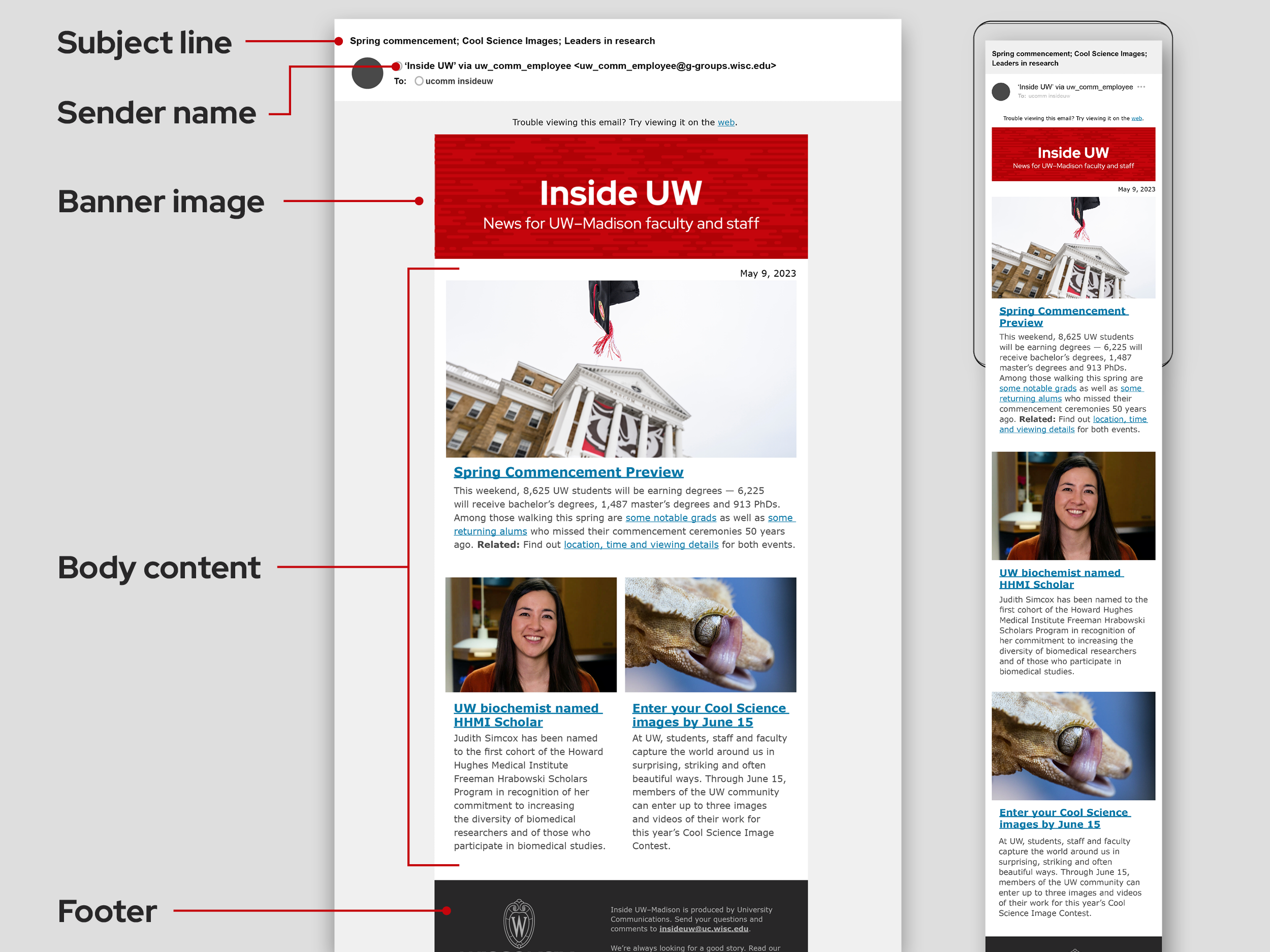Click the body content bracket icon marker
The width and height of the screenshot is (1270, 952).
pyautogui.click(x=408, y=570)
